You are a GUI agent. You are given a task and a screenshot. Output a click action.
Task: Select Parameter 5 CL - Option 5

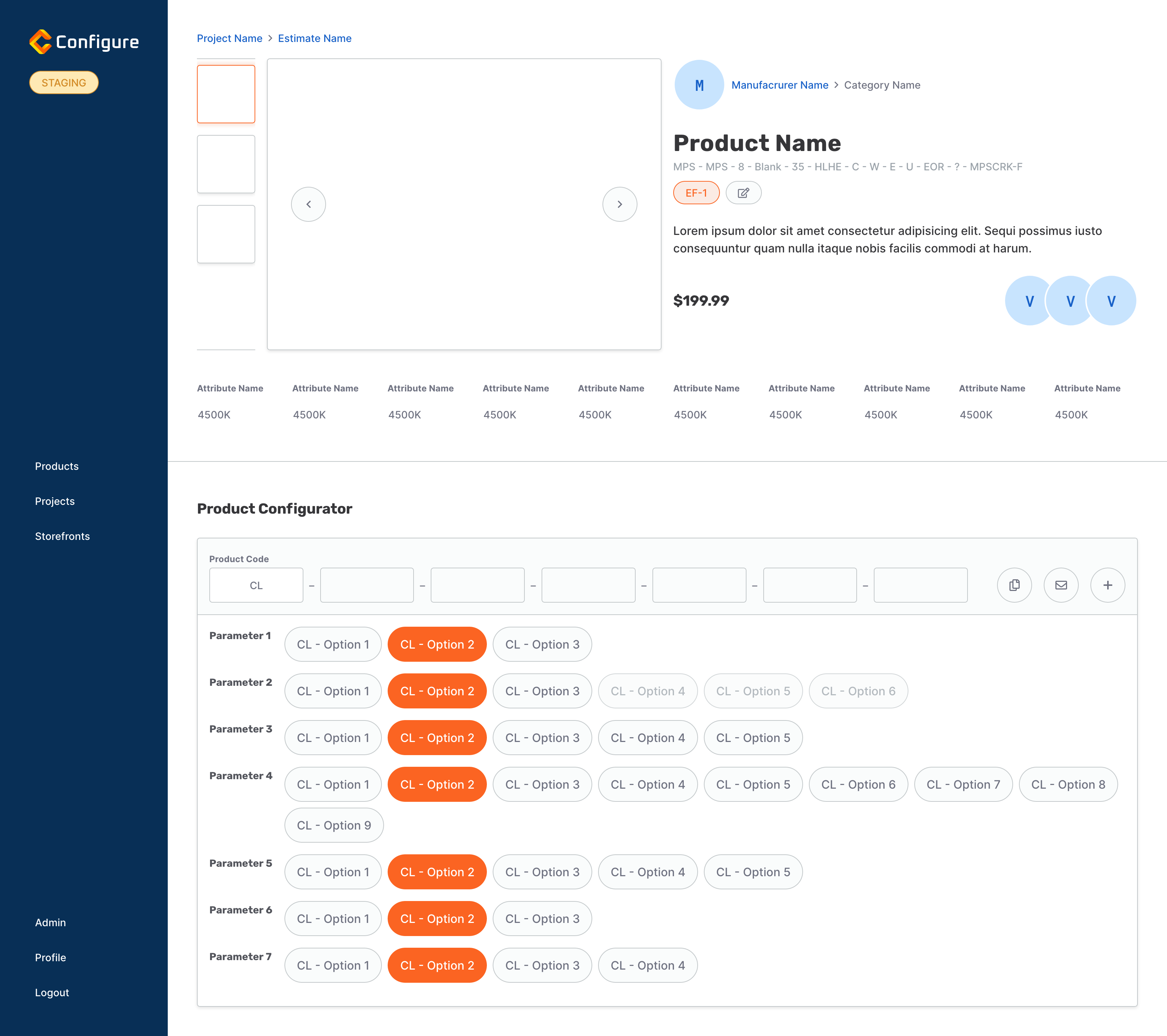click(x=753, y=872)
